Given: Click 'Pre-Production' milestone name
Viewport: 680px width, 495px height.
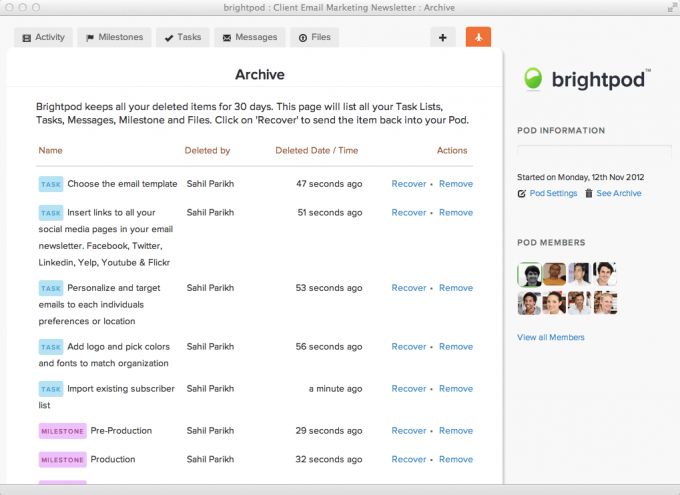Looking at the screenshot, I should click(121, 431).
